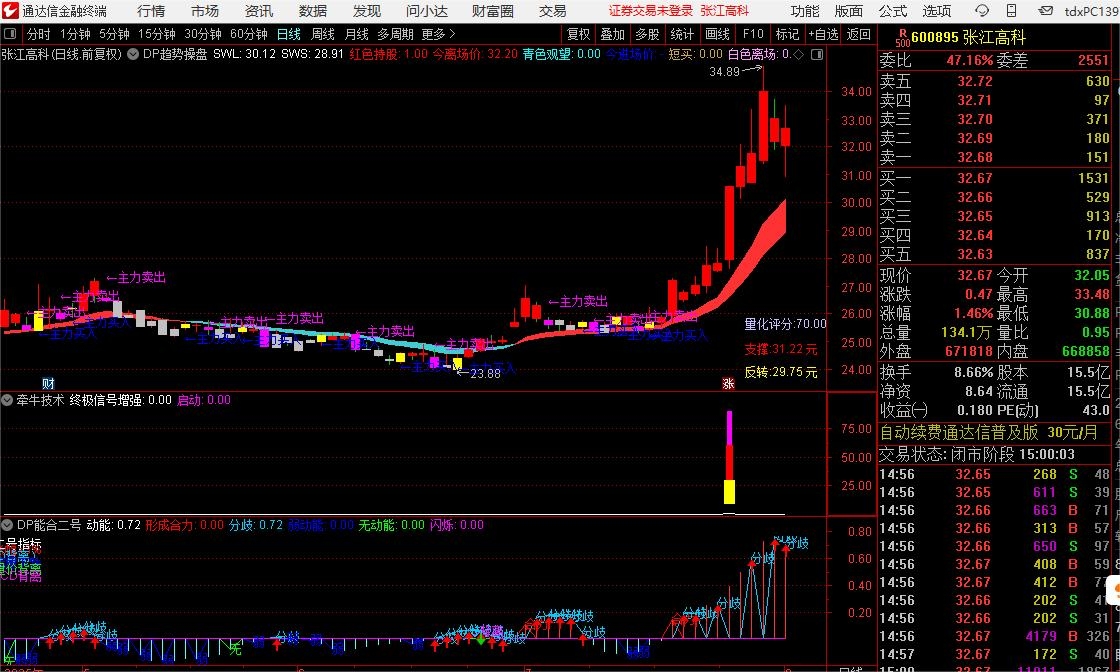Click the 委比 47.16% value
The width and height of the screenshot is (1120, 672).
tap(969, 61)
